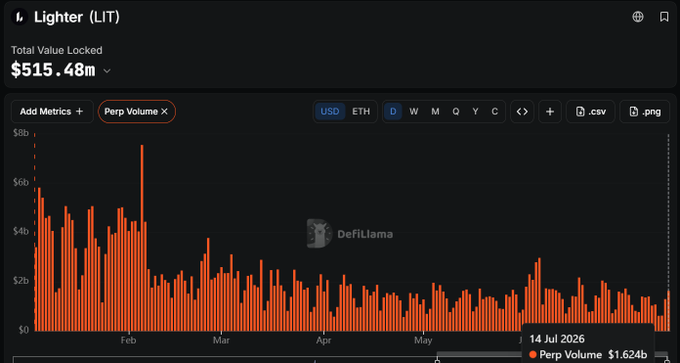Viewport: 680px width, 363px height.
Task: Switch denomination to ETH
Action: click(x=361, y=111)
